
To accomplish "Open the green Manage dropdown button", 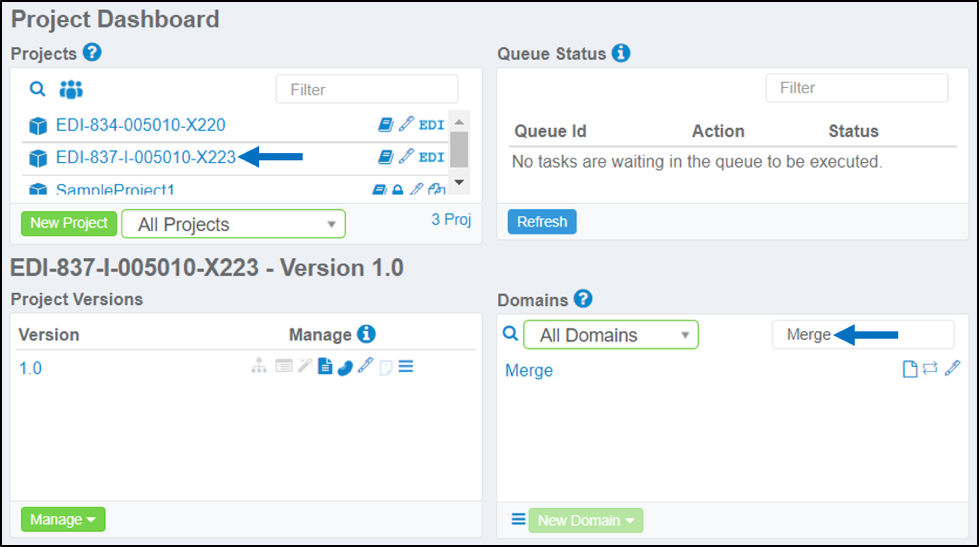I will coord(63,520).
